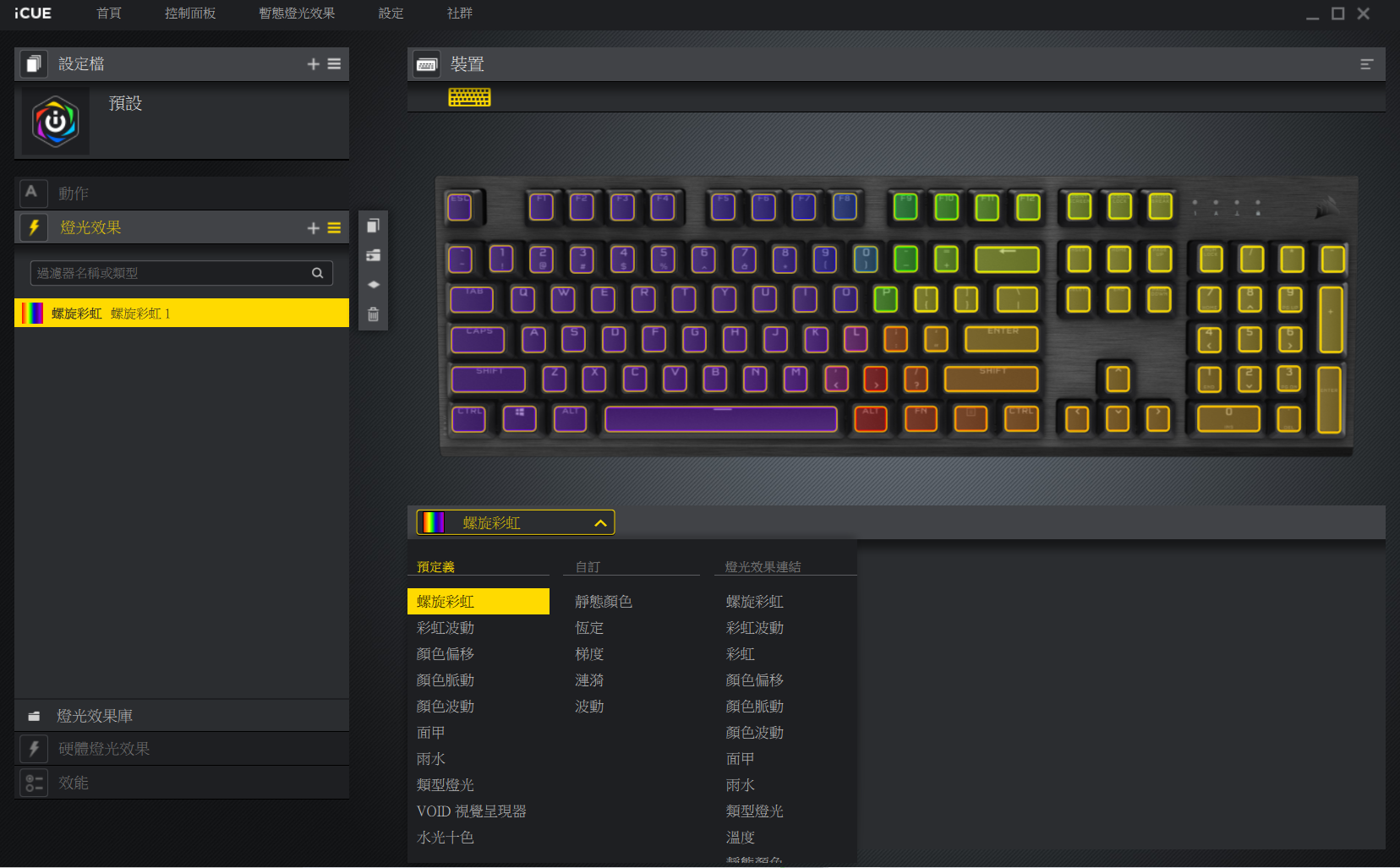Open the 首頁 tab
1400x868 pixels.
tap(109, 14)
